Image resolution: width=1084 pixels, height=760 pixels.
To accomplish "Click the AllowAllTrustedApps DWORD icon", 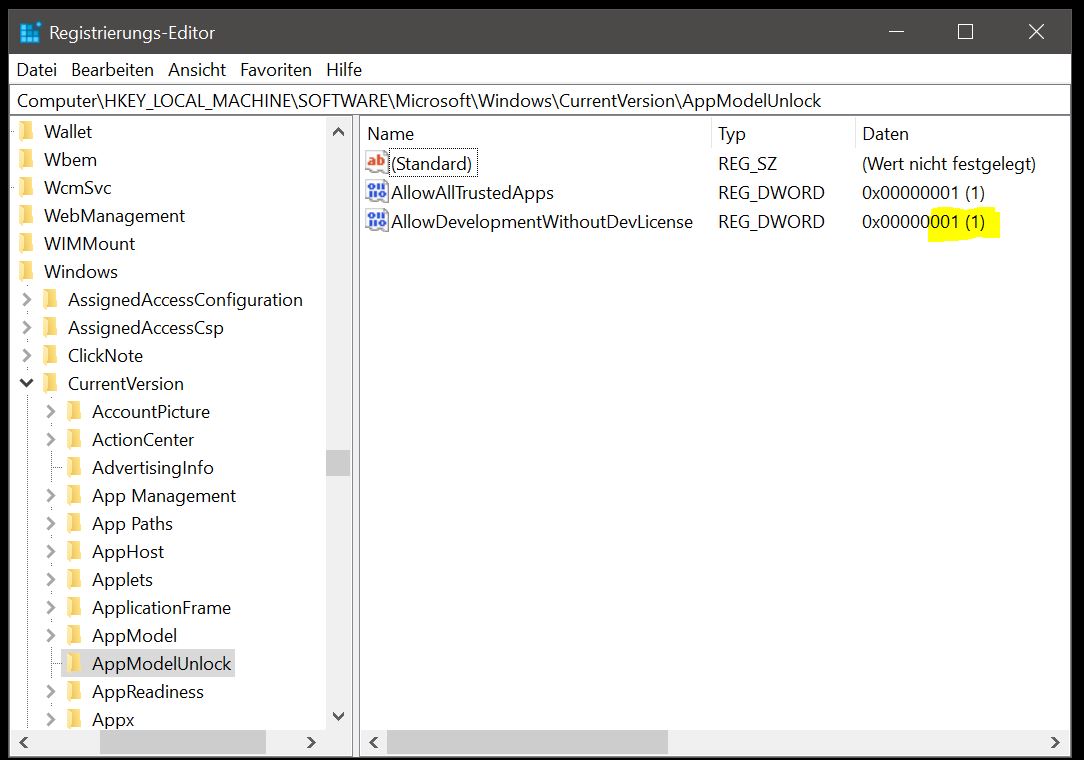I will coord(376,192).
